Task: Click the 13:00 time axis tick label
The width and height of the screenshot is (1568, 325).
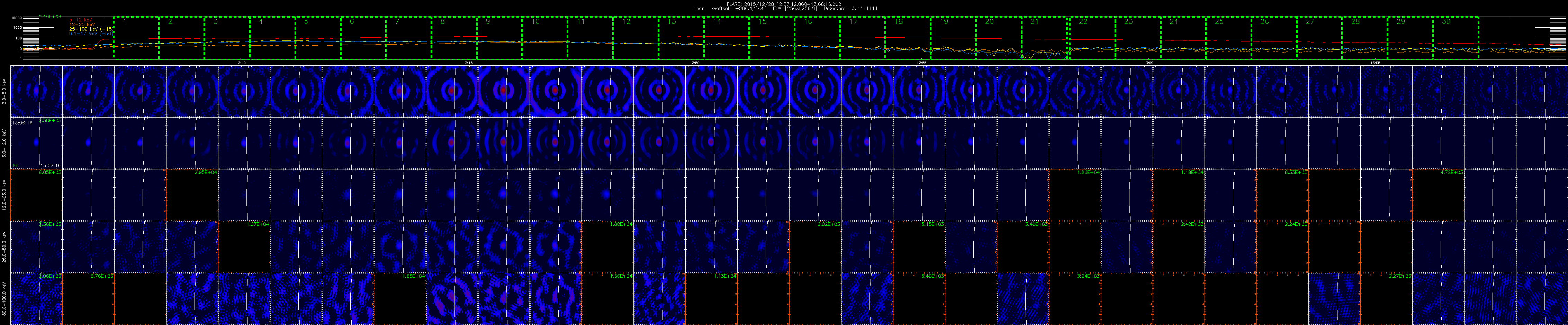Action: tap(1148, 63)
